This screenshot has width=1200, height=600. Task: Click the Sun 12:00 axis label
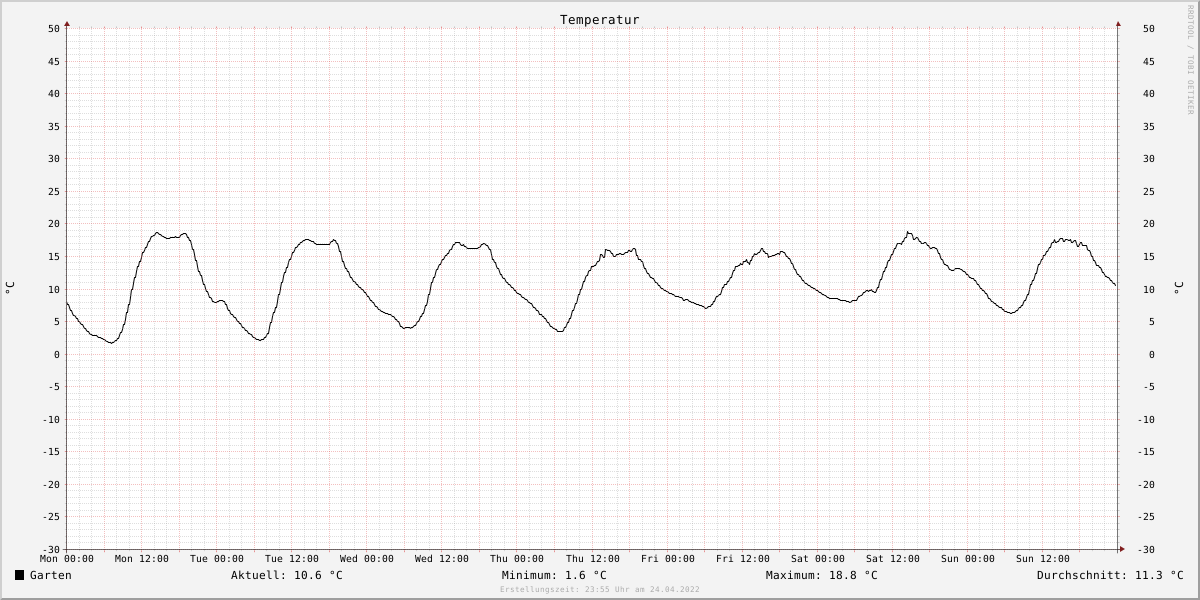1043,559
